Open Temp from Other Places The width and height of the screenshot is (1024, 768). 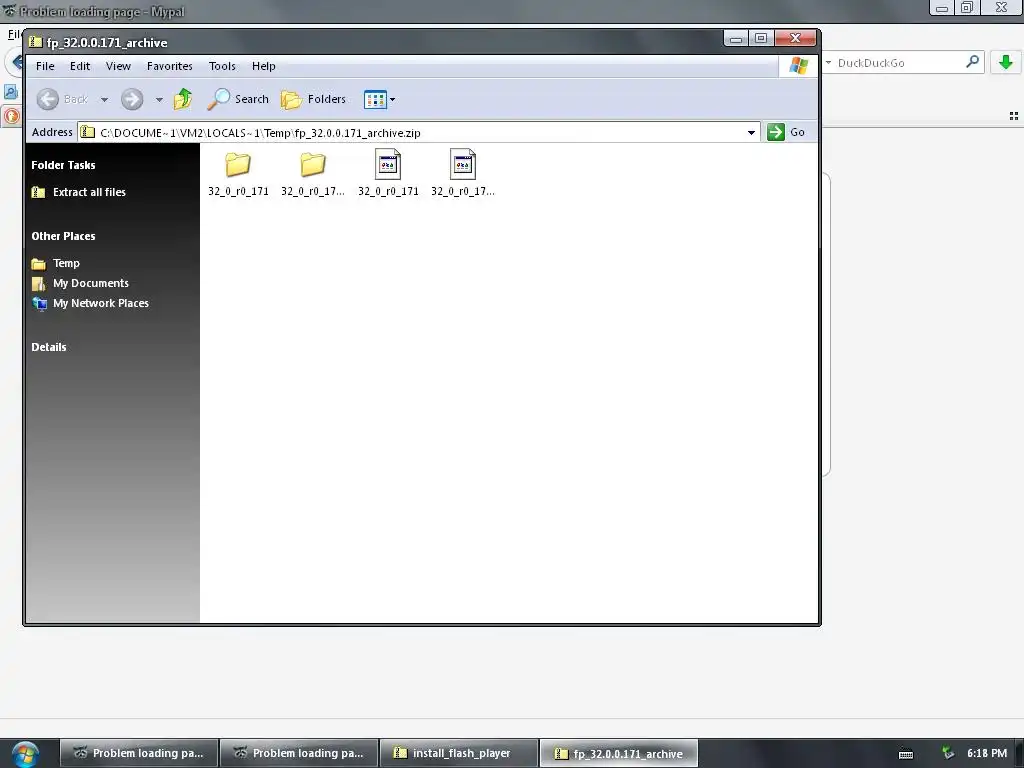click(66, 263)
